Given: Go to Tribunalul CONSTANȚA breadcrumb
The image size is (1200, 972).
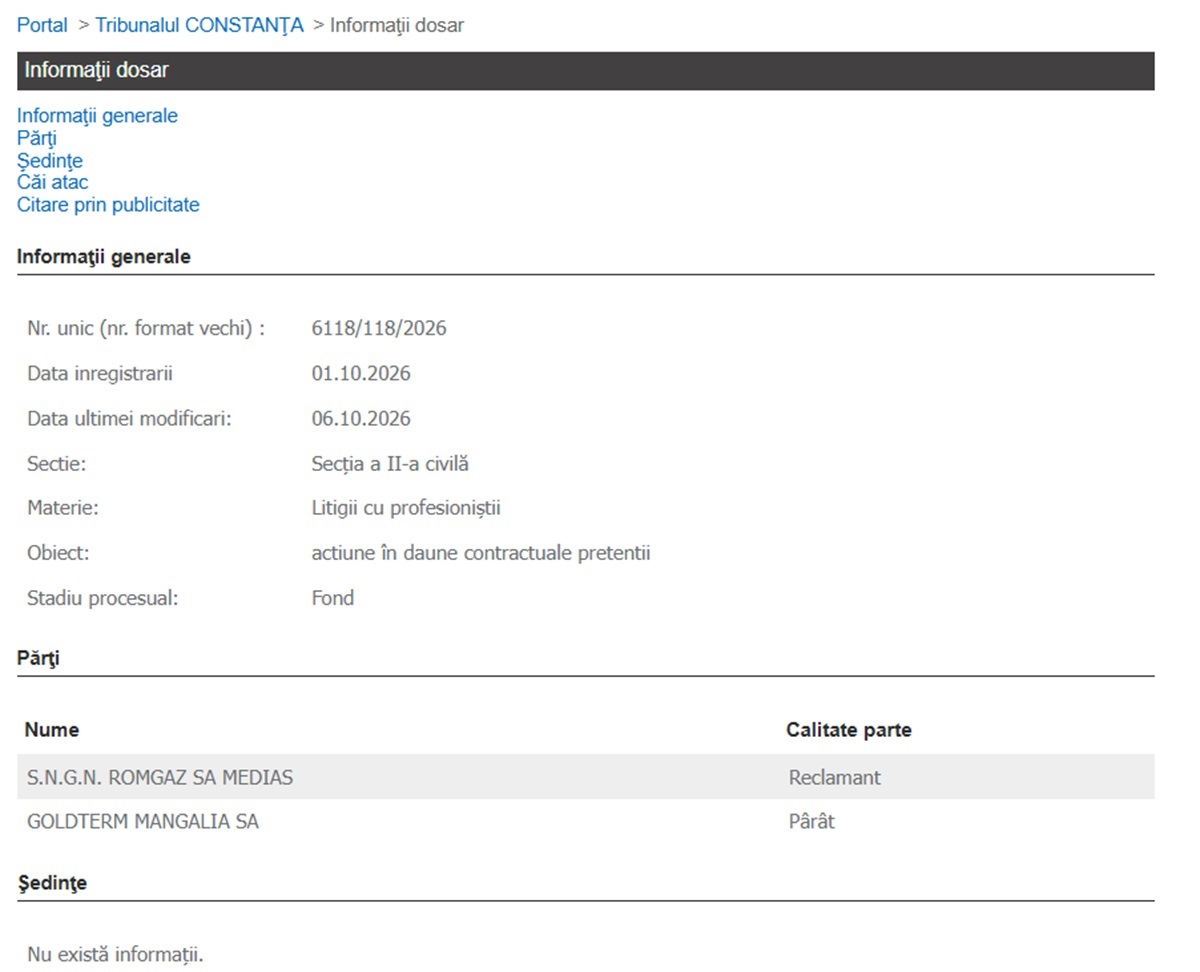Looking at the screenshot, I should (199, 25).
